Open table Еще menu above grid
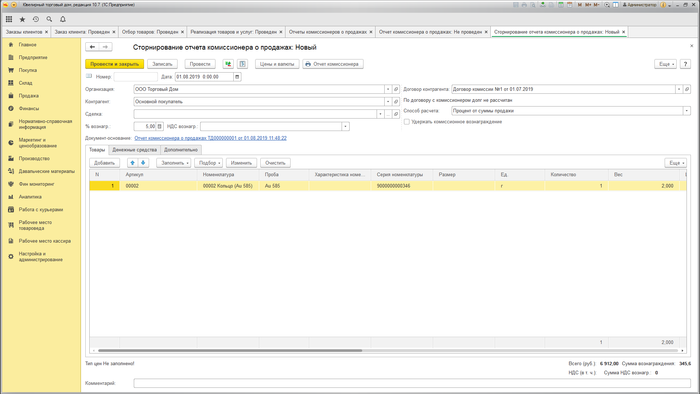Image resolution: width=700 pixels, height=394 pixels. tap(675, 163)
